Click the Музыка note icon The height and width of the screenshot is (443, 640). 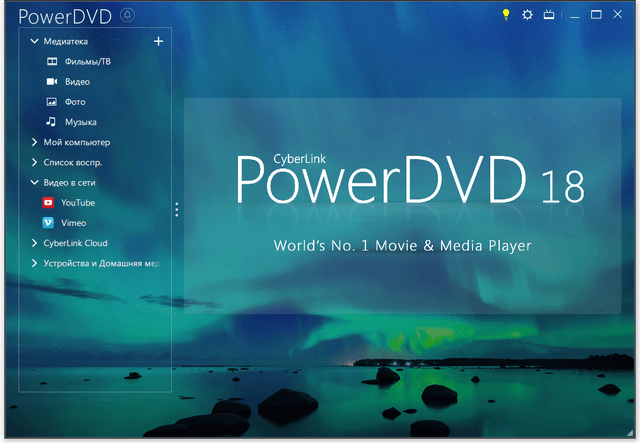click(52, 122)
